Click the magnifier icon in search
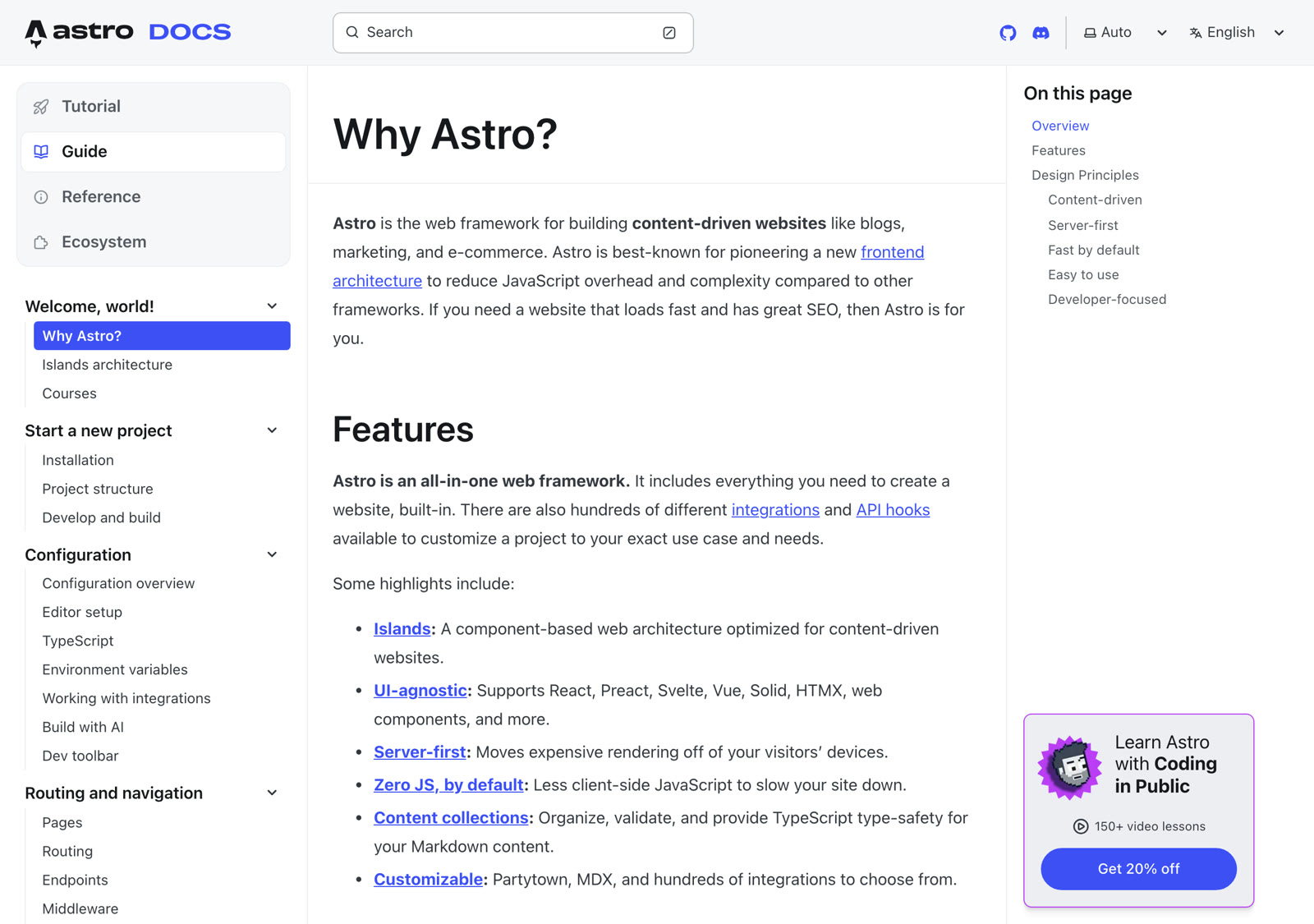 [x=352, y=32]
